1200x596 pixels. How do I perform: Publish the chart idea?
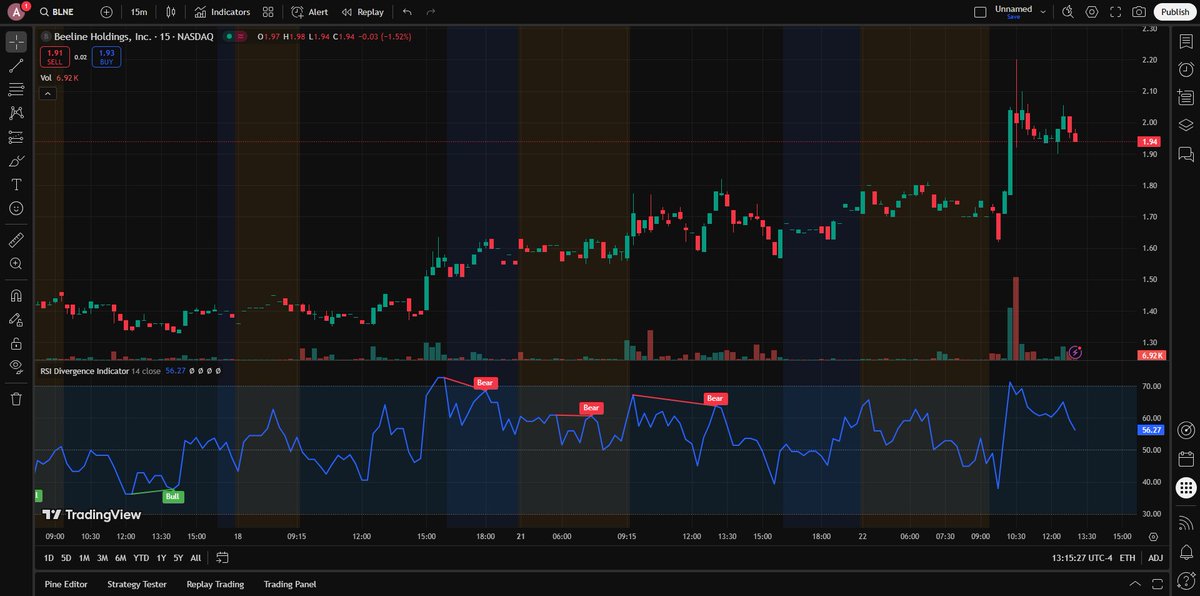coord(1173,12)
